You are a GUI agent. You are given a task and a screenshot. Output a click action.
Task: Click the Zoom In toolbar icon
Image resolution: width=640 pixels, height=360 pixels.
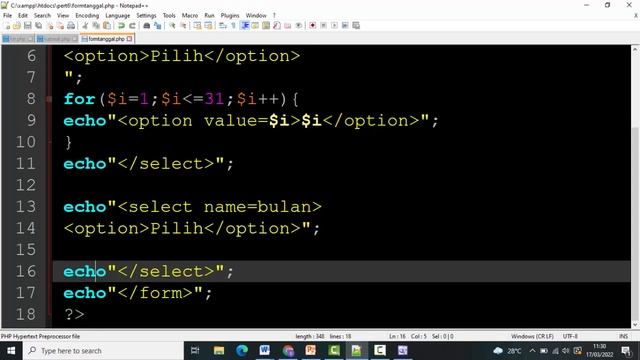172,25
